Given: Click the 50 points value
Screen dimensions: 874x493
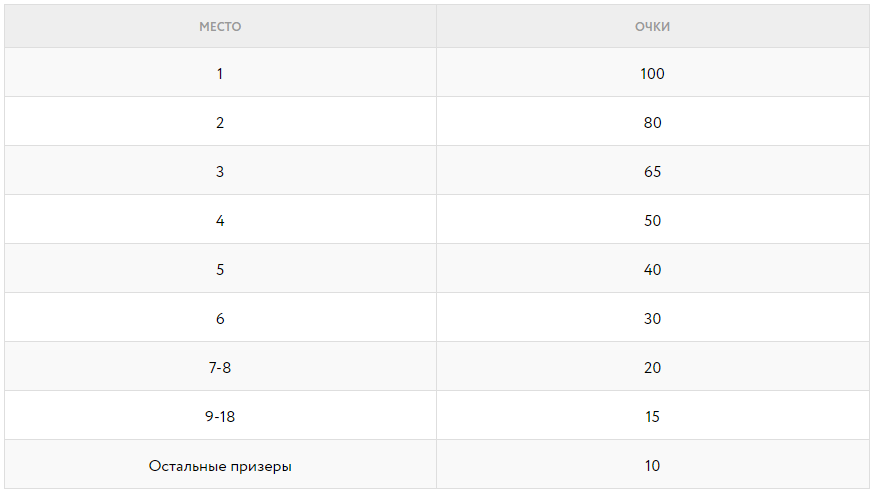Looking at the screenshot, I should coord(652,221).
